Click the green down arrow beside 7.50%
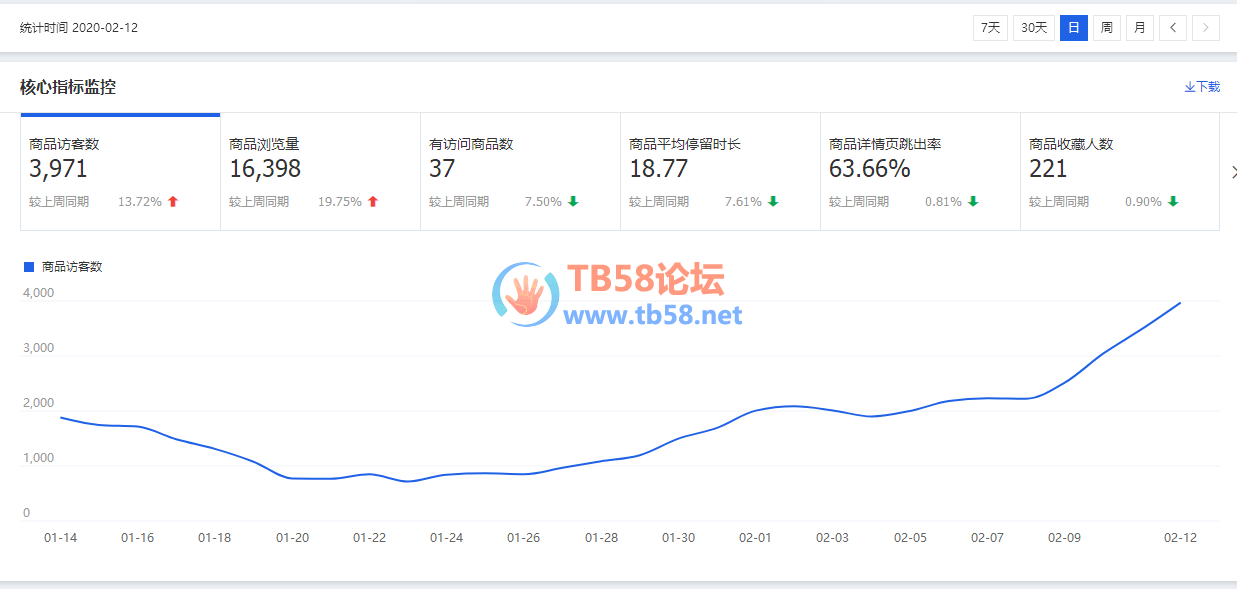The height and width of the screenshot is (589, 1237). point(573,202)
